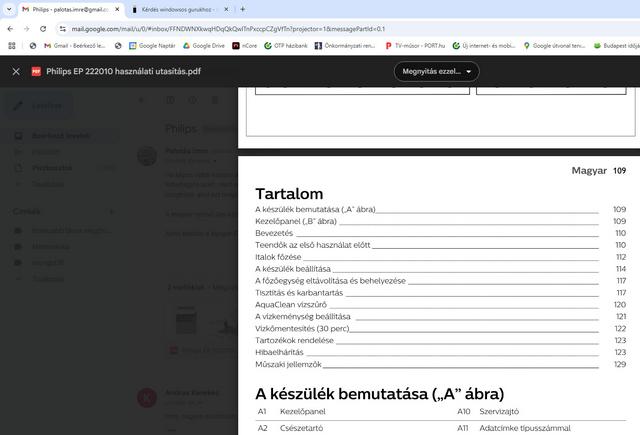The height and width of the screenshot is (435, 640).
Task: Open the Google Drive bookmark
Action: click(203, 45)
